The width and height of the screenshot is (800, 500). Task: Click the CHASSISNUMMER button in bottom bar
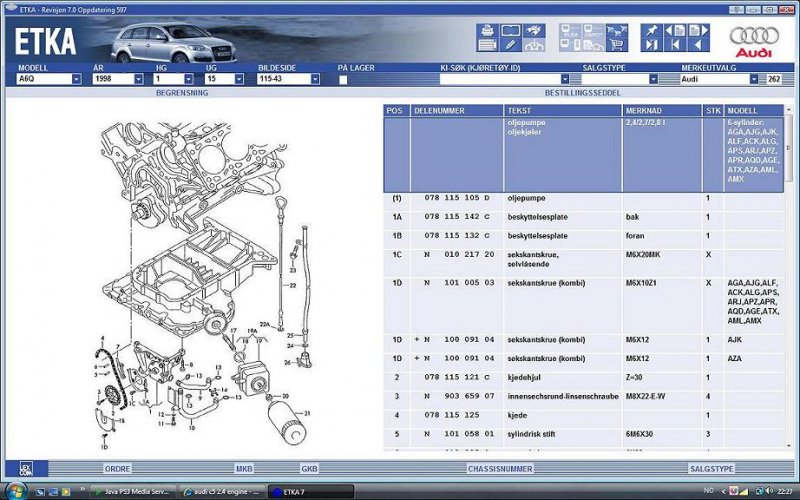click(498, 468)
